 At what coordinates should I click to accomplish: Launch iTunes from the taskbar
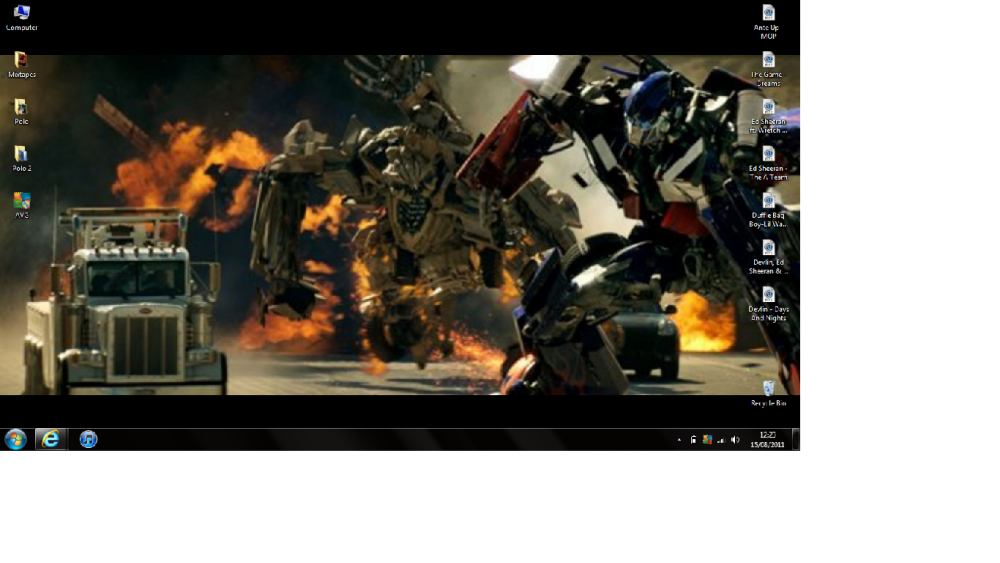click(88, 439)
